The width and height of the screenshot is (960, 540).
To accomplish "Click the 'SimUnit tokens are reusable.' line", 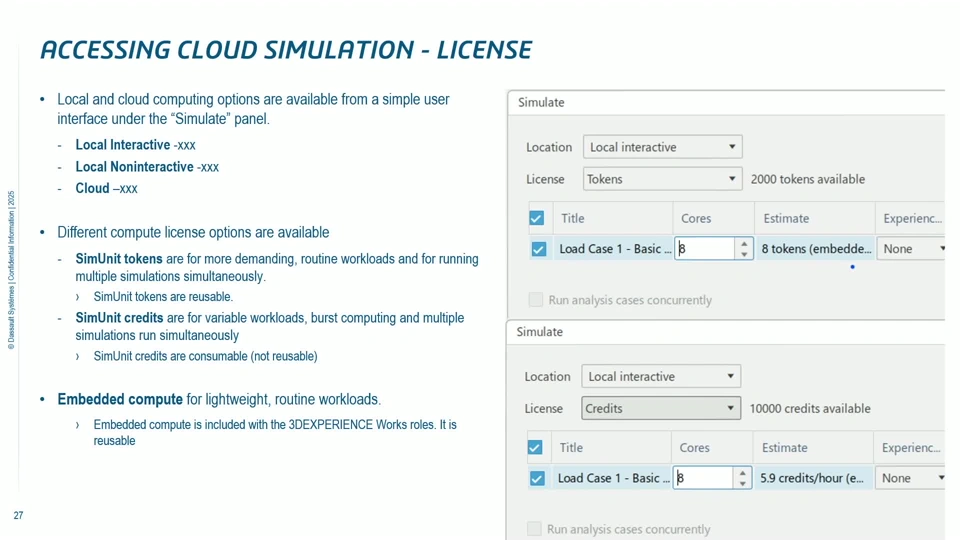I will (163, 296).
